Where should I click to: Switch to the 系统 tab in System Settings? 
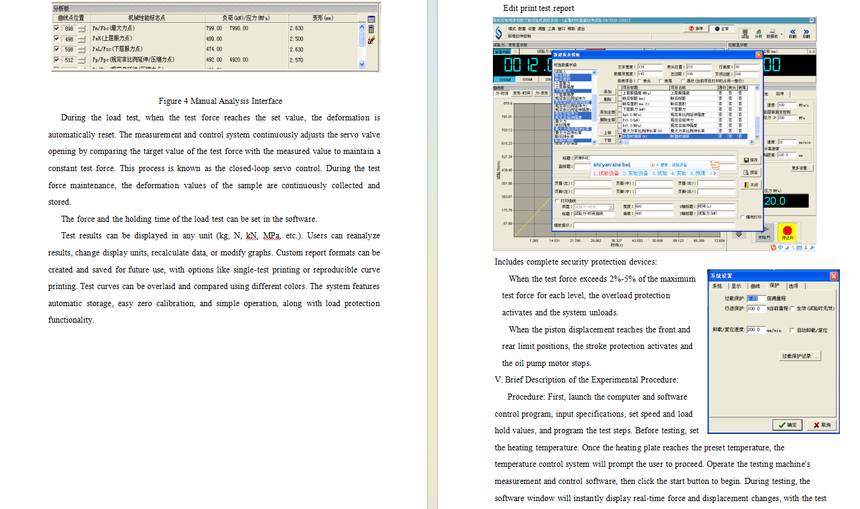pyautogui.click(x=717, y=286)
